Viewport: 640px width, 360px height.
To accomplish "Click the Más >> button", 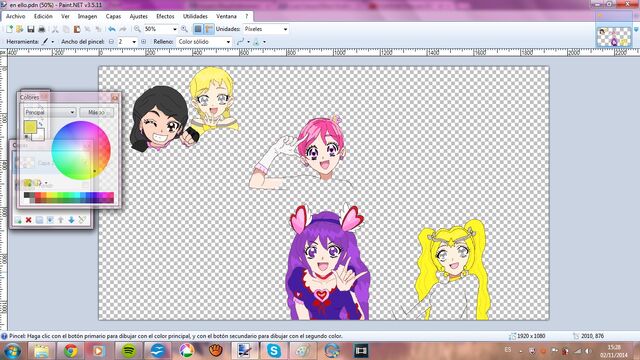I will (x=96, y=112).
